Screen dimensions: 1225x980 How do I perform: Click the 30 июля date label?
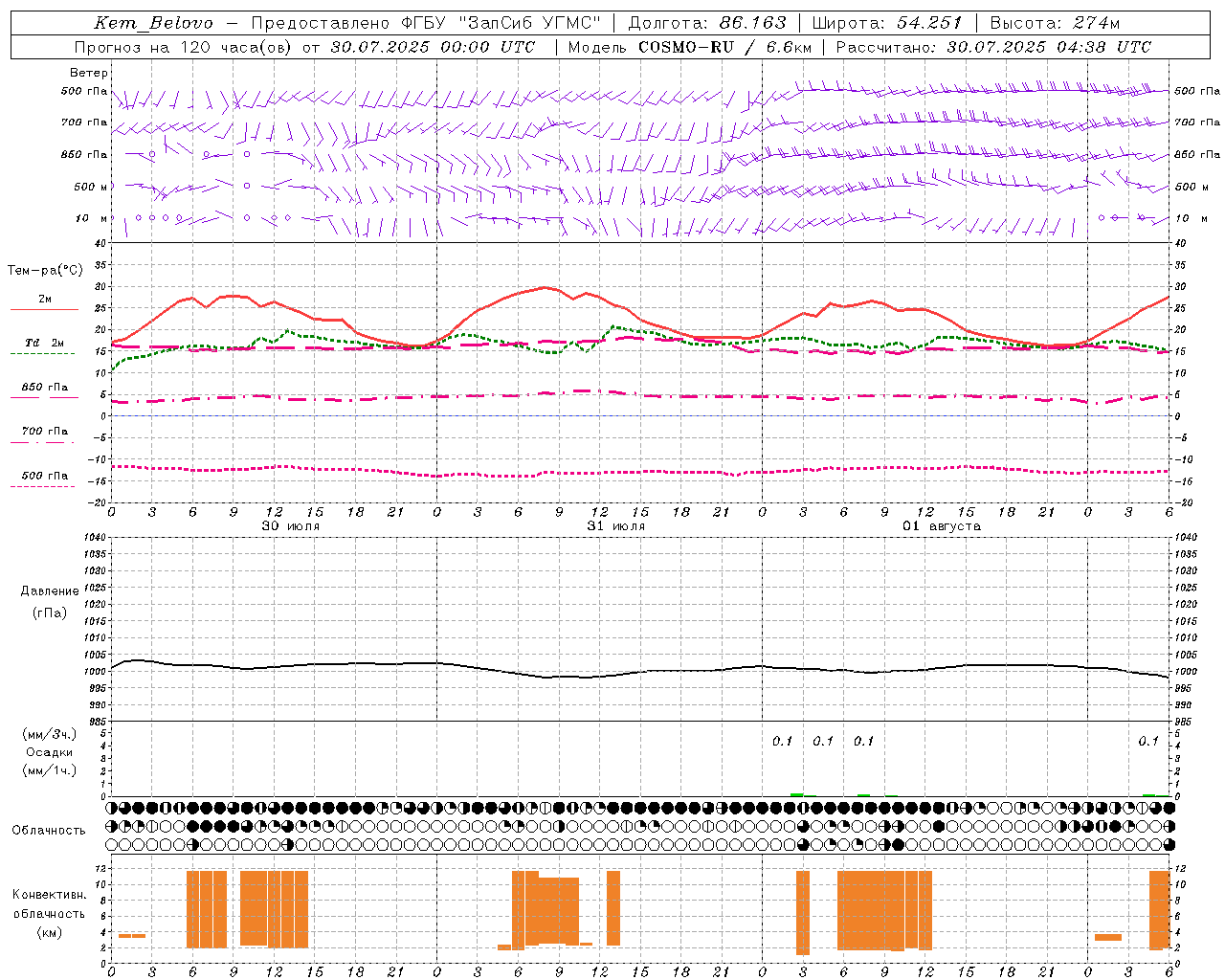coord(291,525)
